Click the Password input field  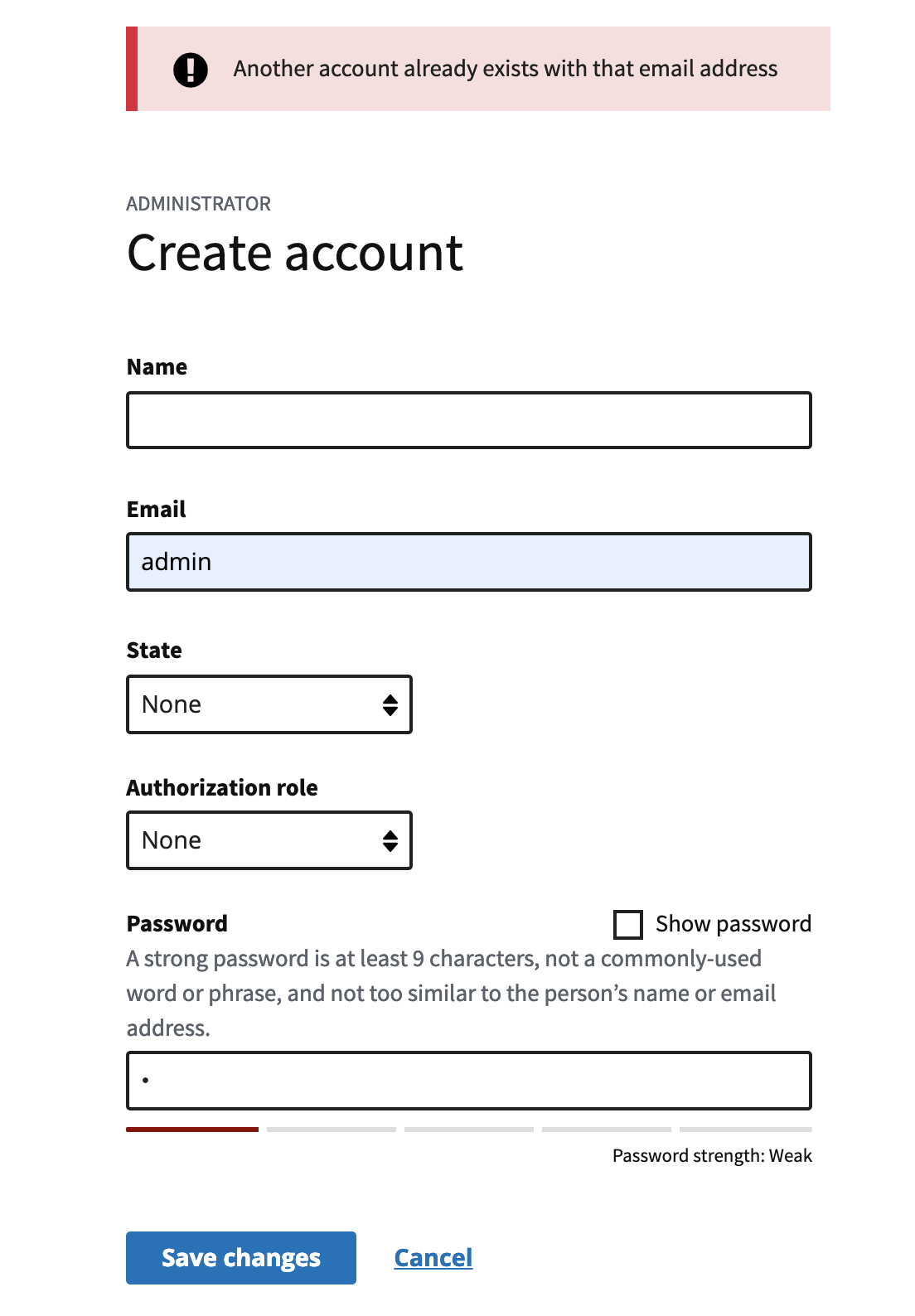[x=468, y=1081]
